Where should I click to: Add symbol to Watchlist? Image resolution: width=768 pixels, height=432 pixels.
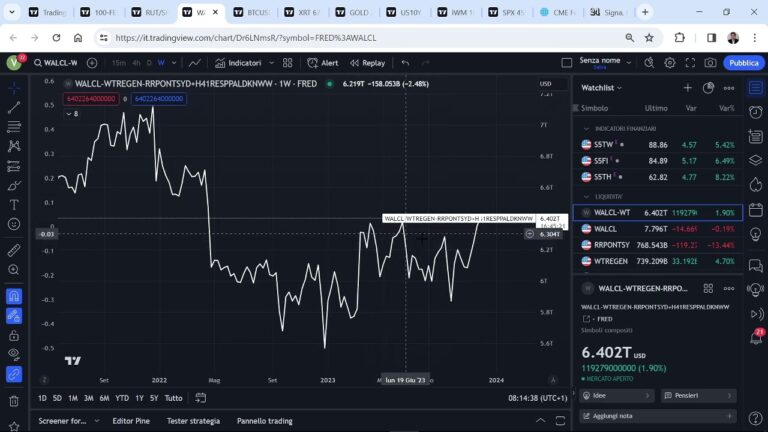point(688,88)
